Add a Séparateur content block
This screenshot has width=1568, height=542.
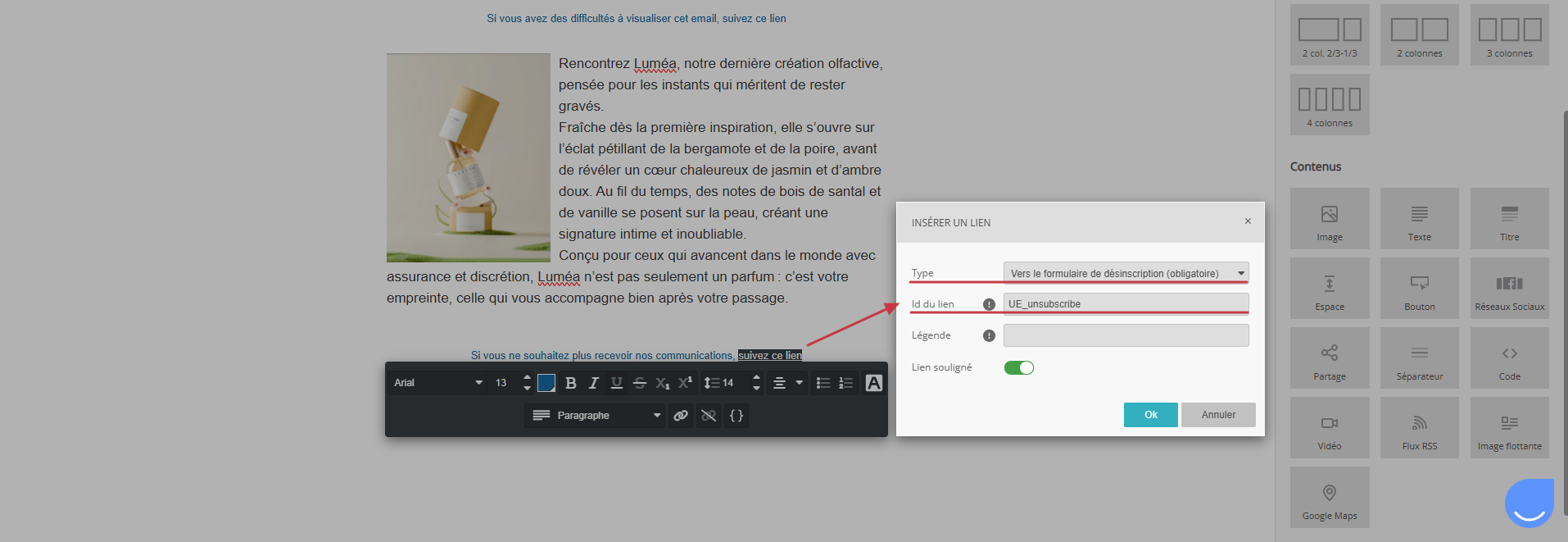(1420, 358)
